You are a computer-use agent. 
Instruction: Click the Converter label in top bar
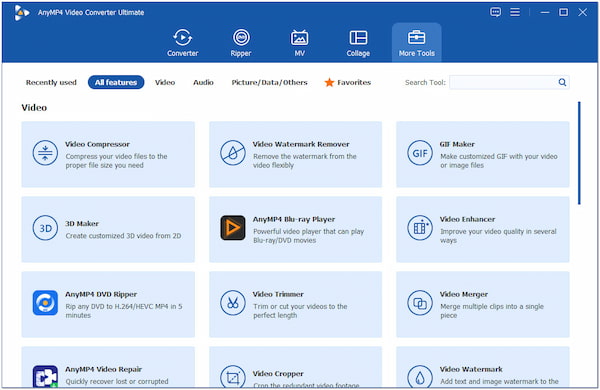click(x=183, y=53)
